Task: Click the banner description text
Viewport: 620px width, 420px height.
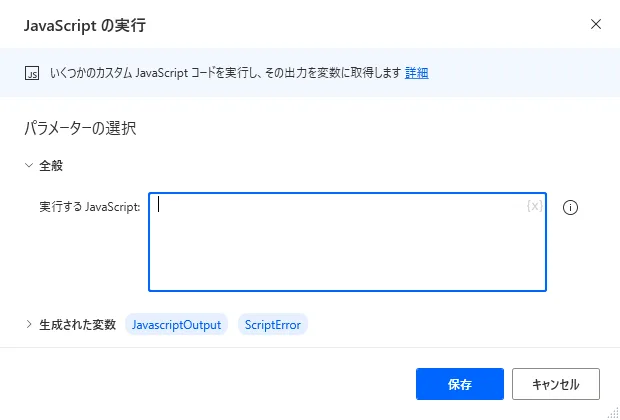Action: click(x=225, y=73)
